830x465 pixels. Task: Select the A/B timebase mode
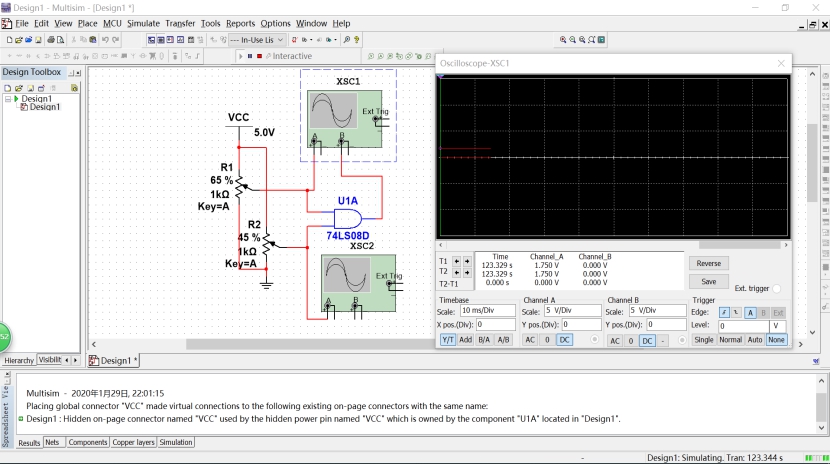coord(503,340)
